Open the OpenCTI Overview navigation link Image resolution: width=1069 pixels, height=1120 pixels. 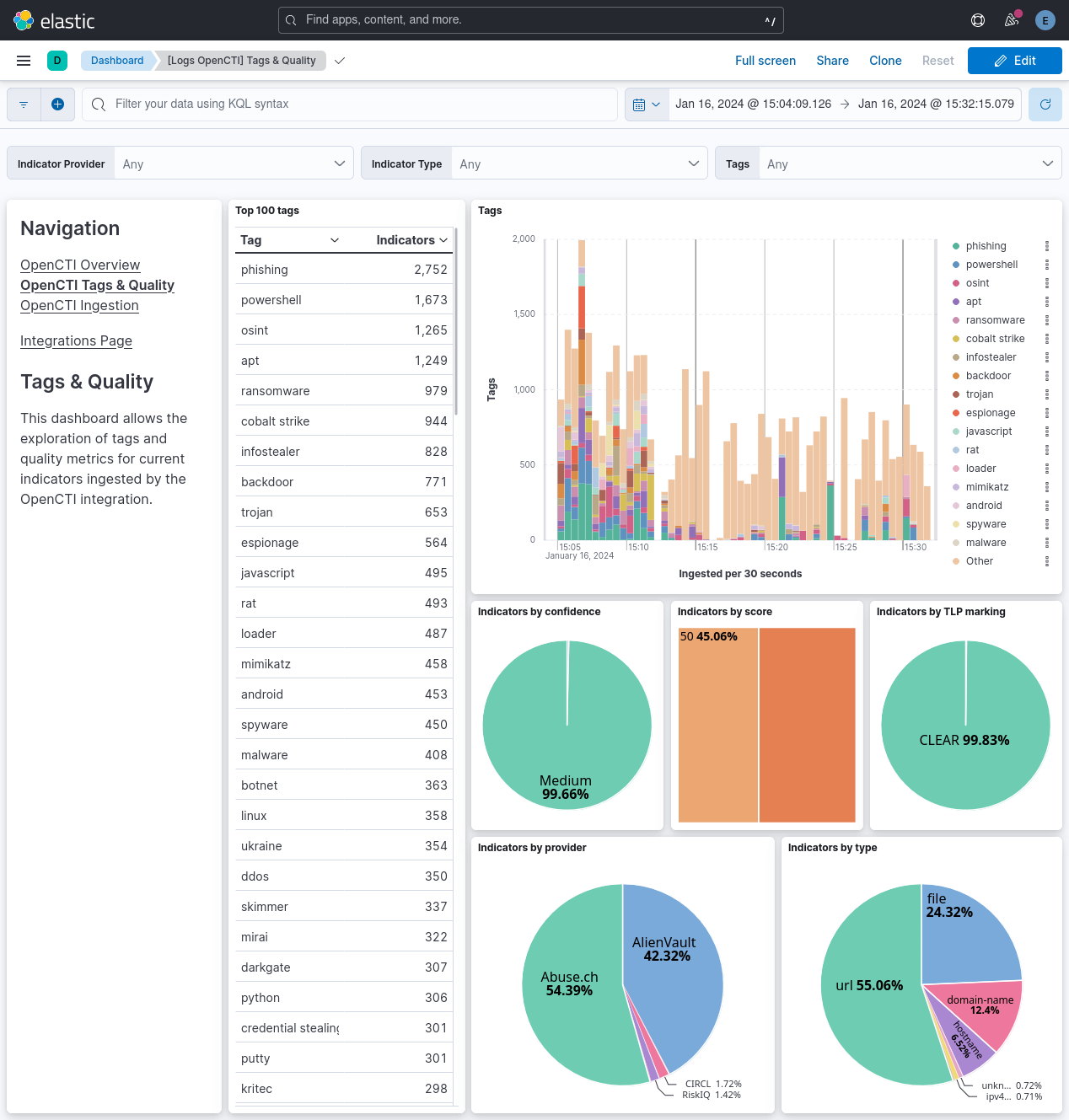tap(79, 265)
